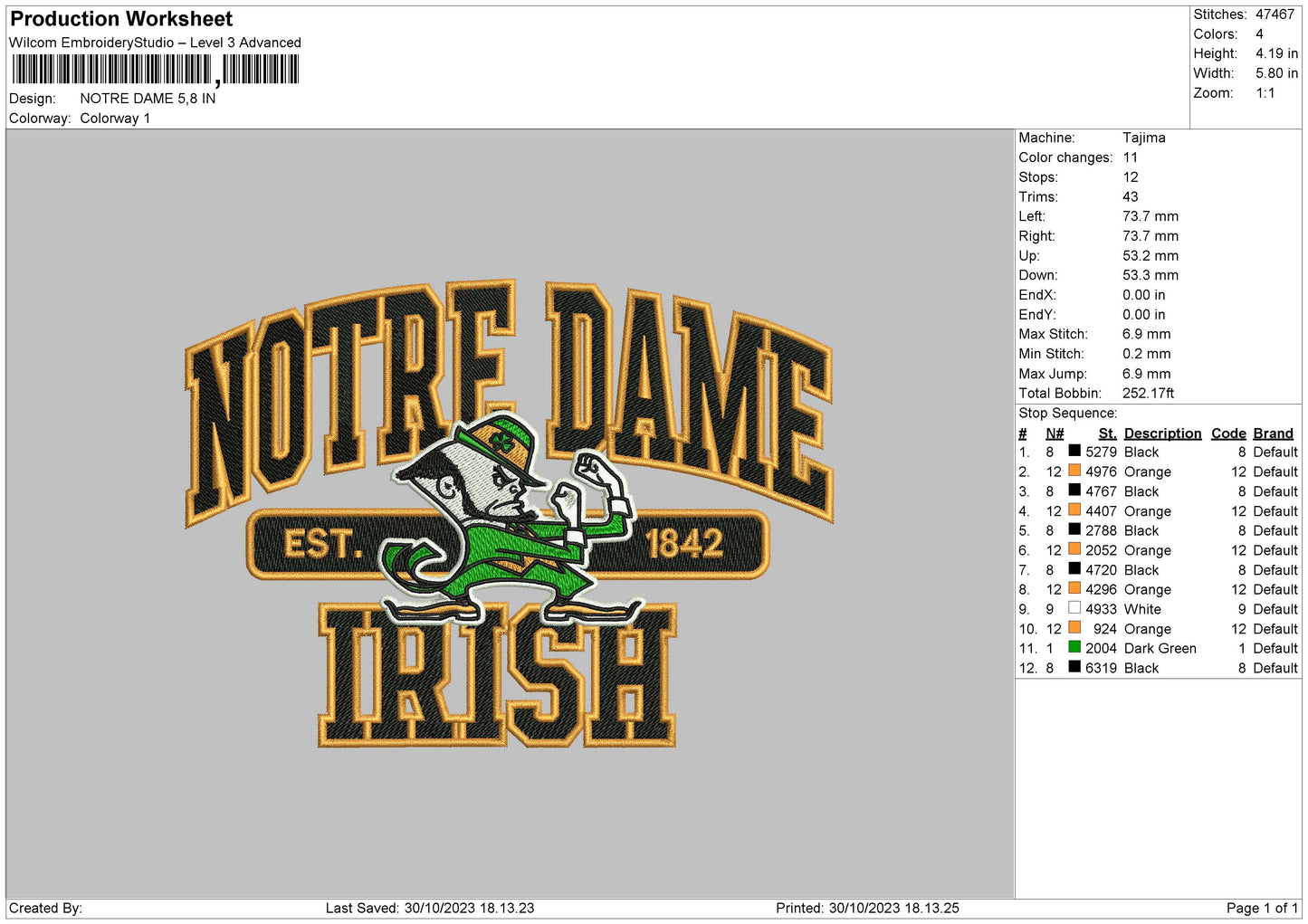Click the Min Stitch value 0.2 mm
Image resolution: width=1308 pixels, height=924 pixels.
(1147, 354)
